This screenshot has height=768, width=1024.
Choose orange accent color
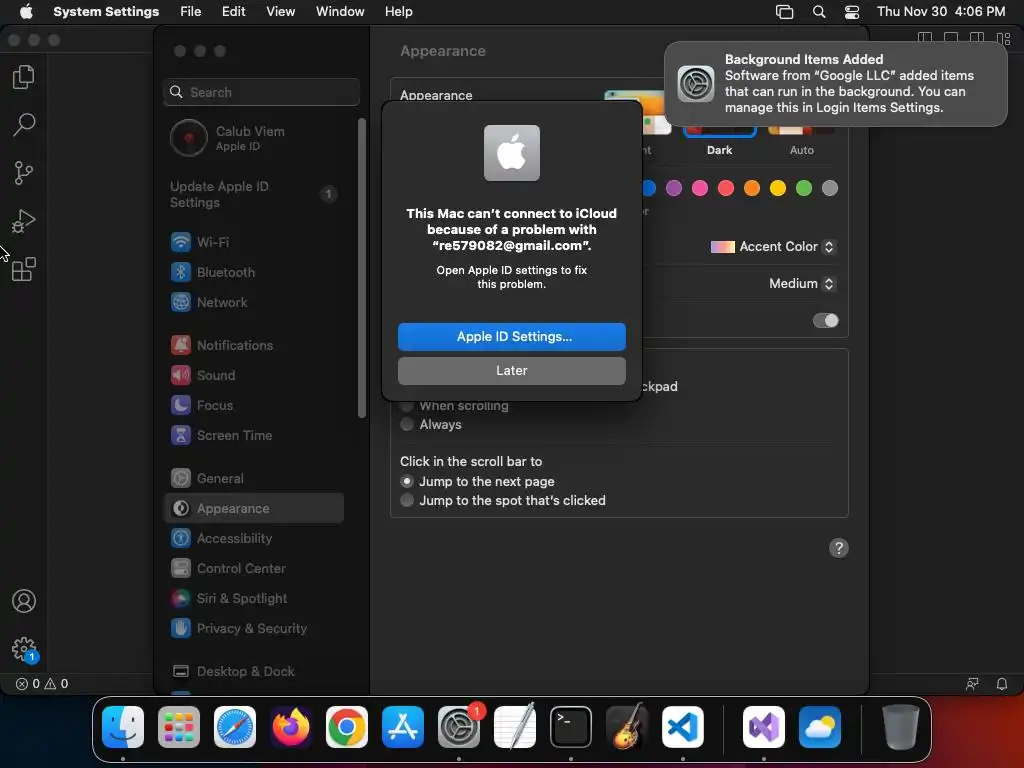[752, 189]
